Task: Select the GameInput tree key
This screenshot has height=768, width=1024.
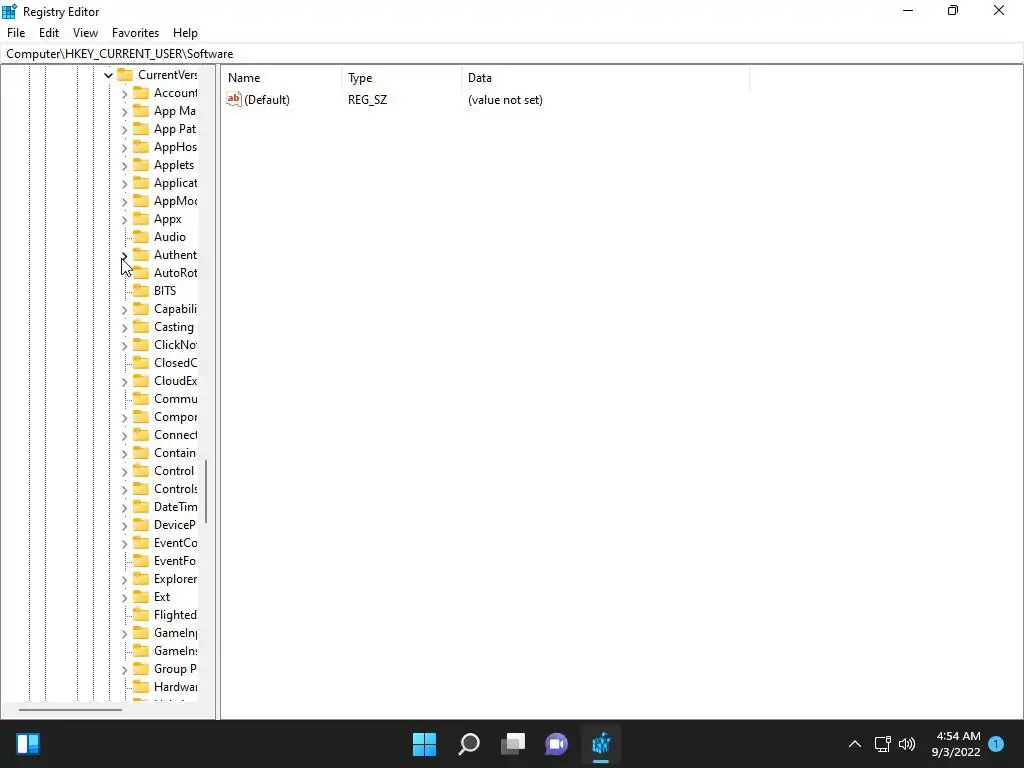Action: point(175,632)
